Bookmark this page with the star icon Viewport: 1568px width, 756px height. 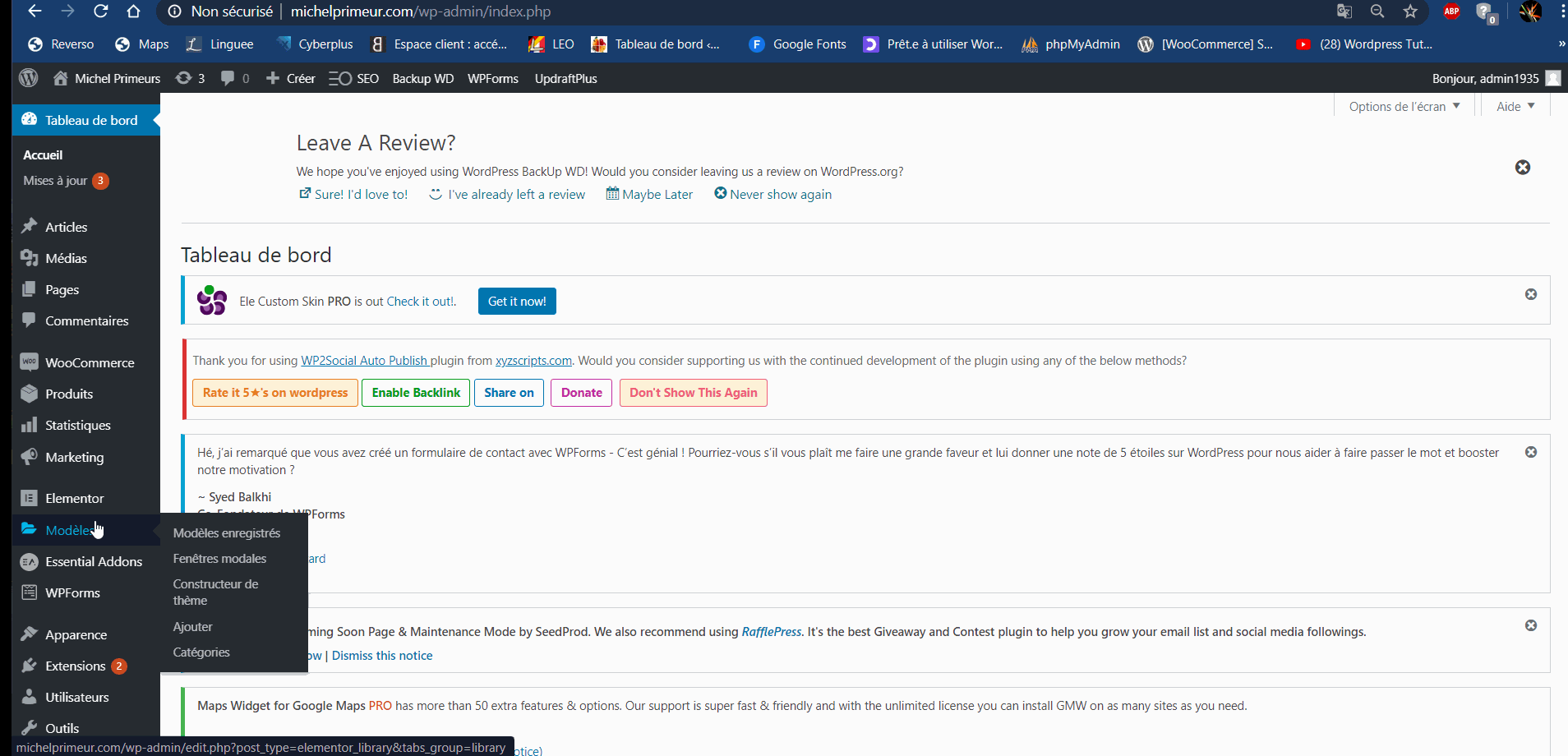1410,12
